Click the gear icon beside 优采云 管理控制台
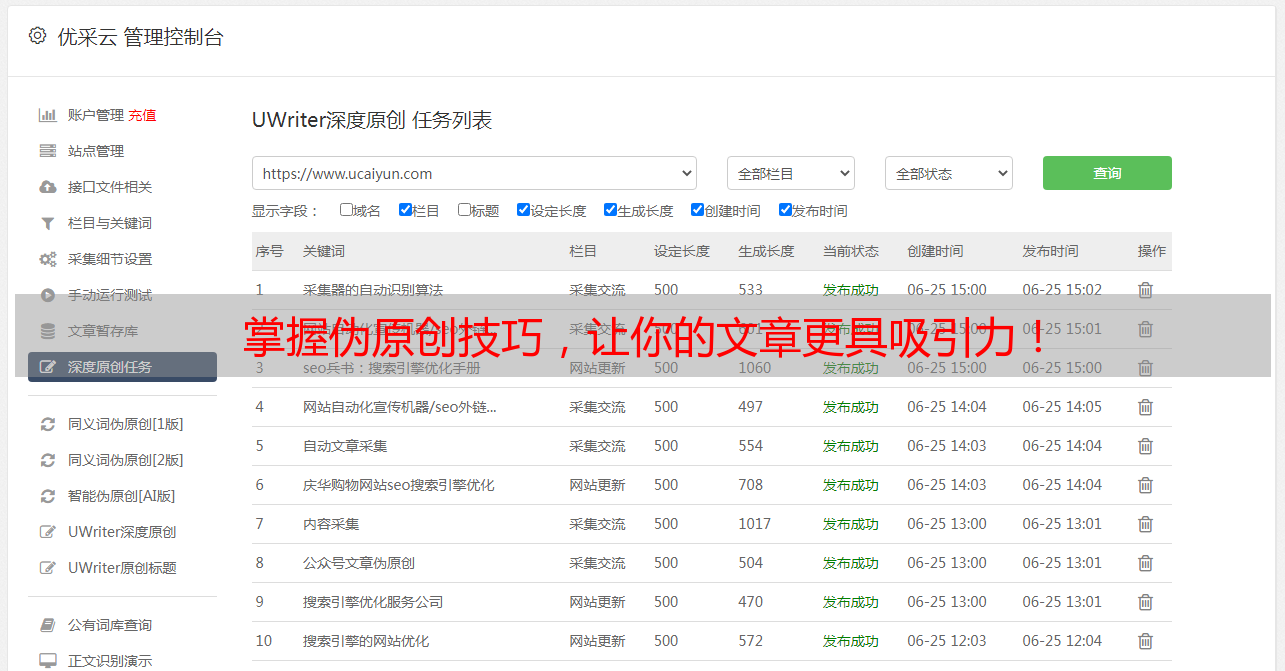Image resolution: width=1285 pixels, height=671 pixels. point(37,36)
